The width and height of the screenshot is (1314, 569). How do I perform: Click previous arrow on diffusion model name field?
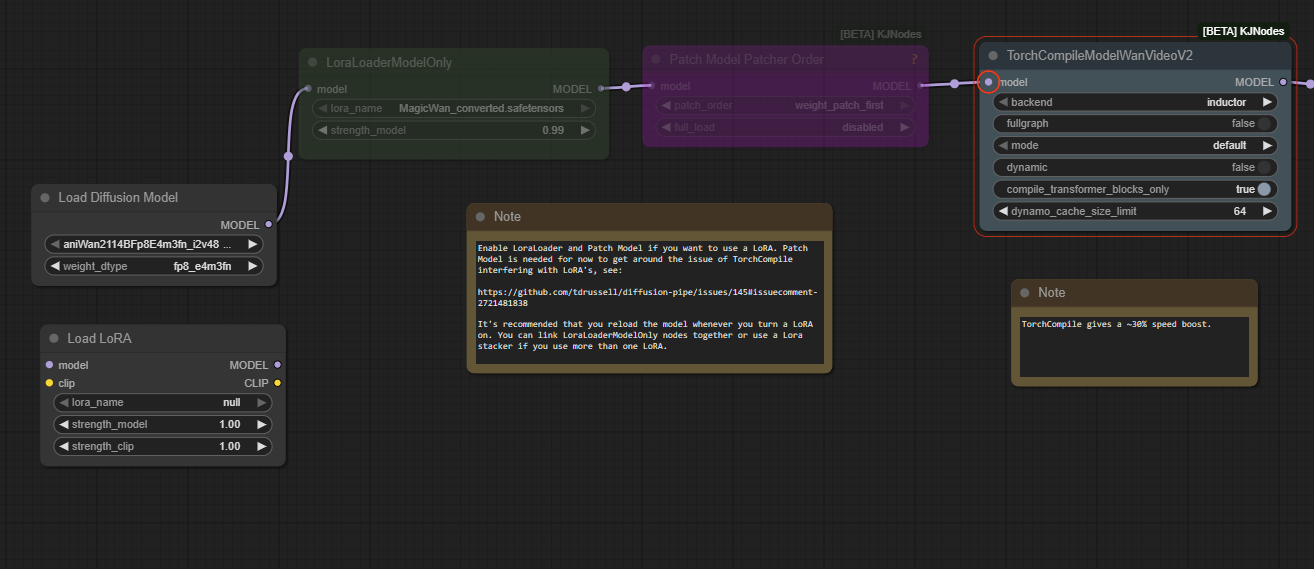coord(55,244)
